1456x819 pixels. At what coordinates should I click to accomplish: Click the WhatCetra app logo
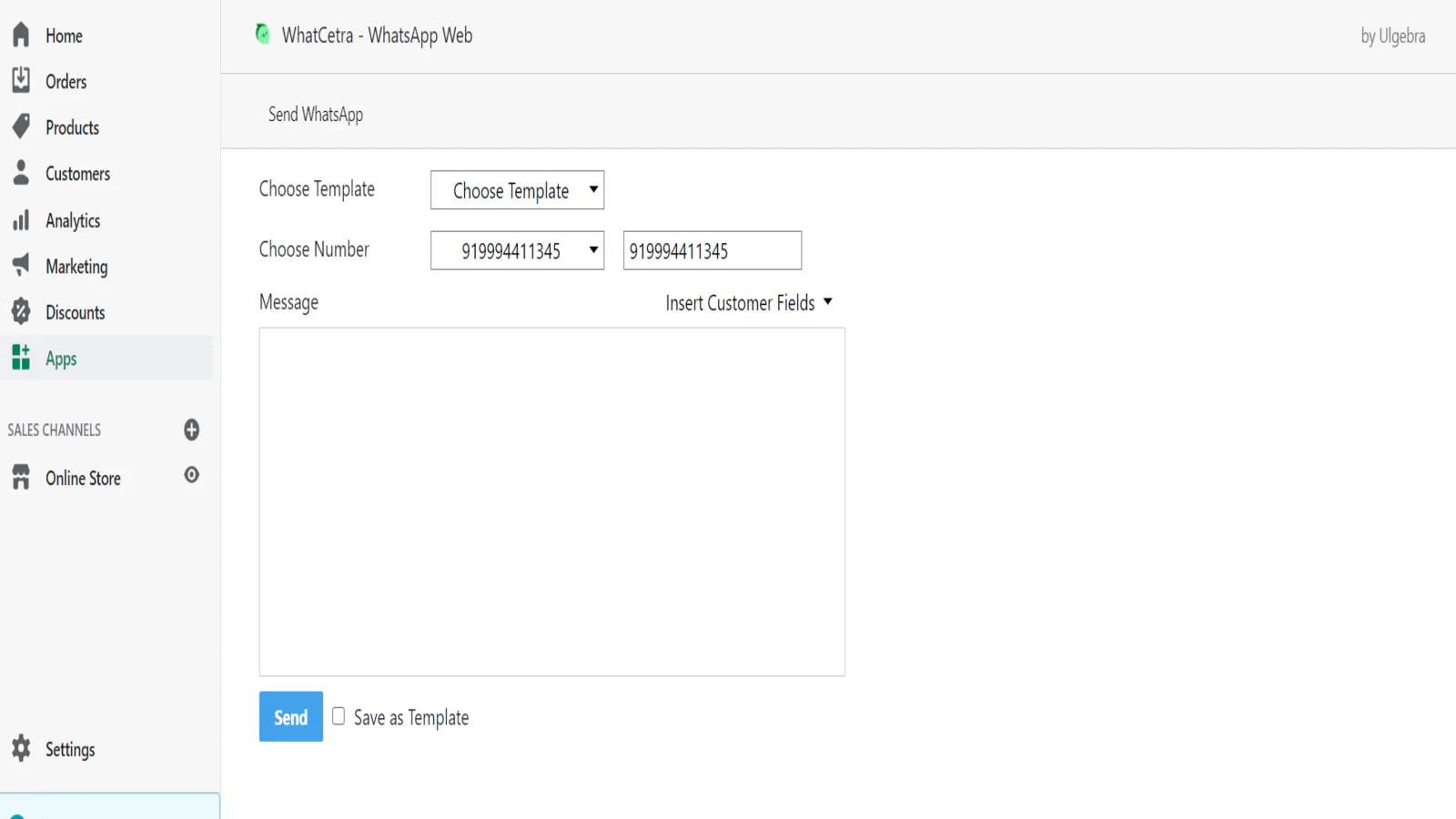click(263, 35)
